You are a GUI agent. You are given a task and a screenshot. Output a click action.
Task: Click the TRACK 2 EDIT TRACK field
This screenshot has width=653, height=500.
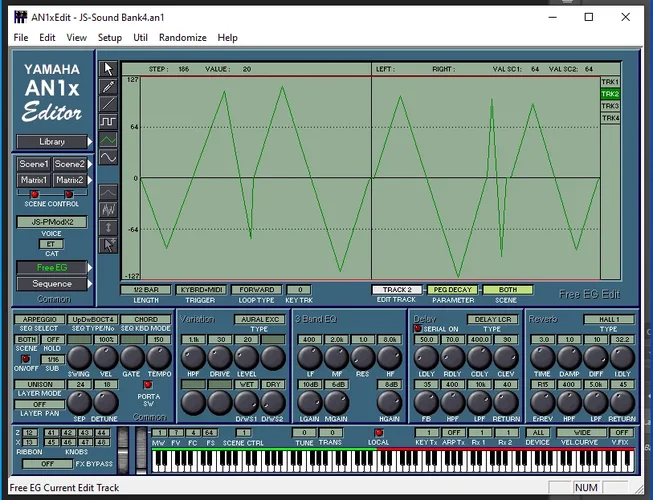pos(397,289)
